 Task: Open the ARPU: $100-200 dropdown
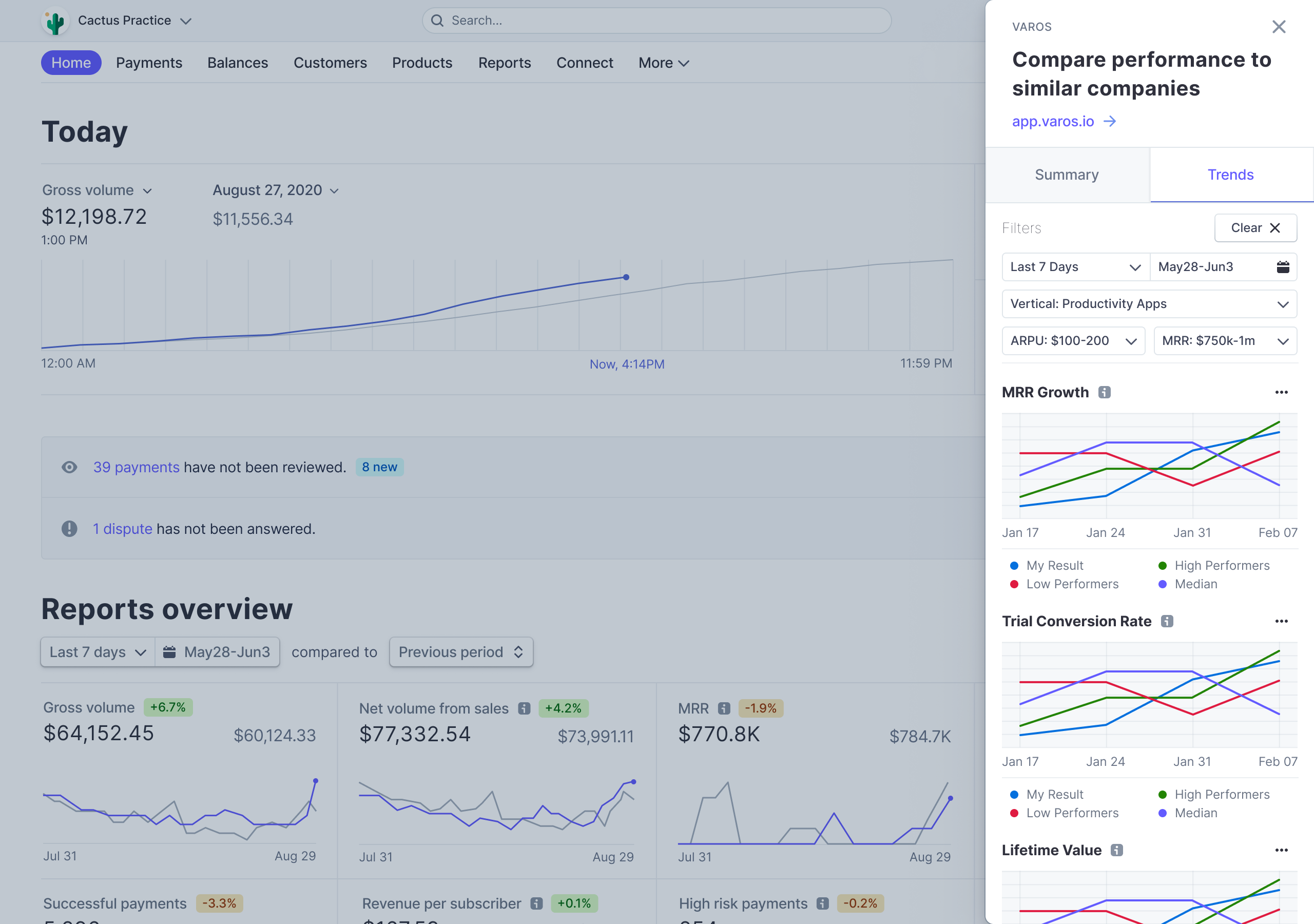(1073, 341)
